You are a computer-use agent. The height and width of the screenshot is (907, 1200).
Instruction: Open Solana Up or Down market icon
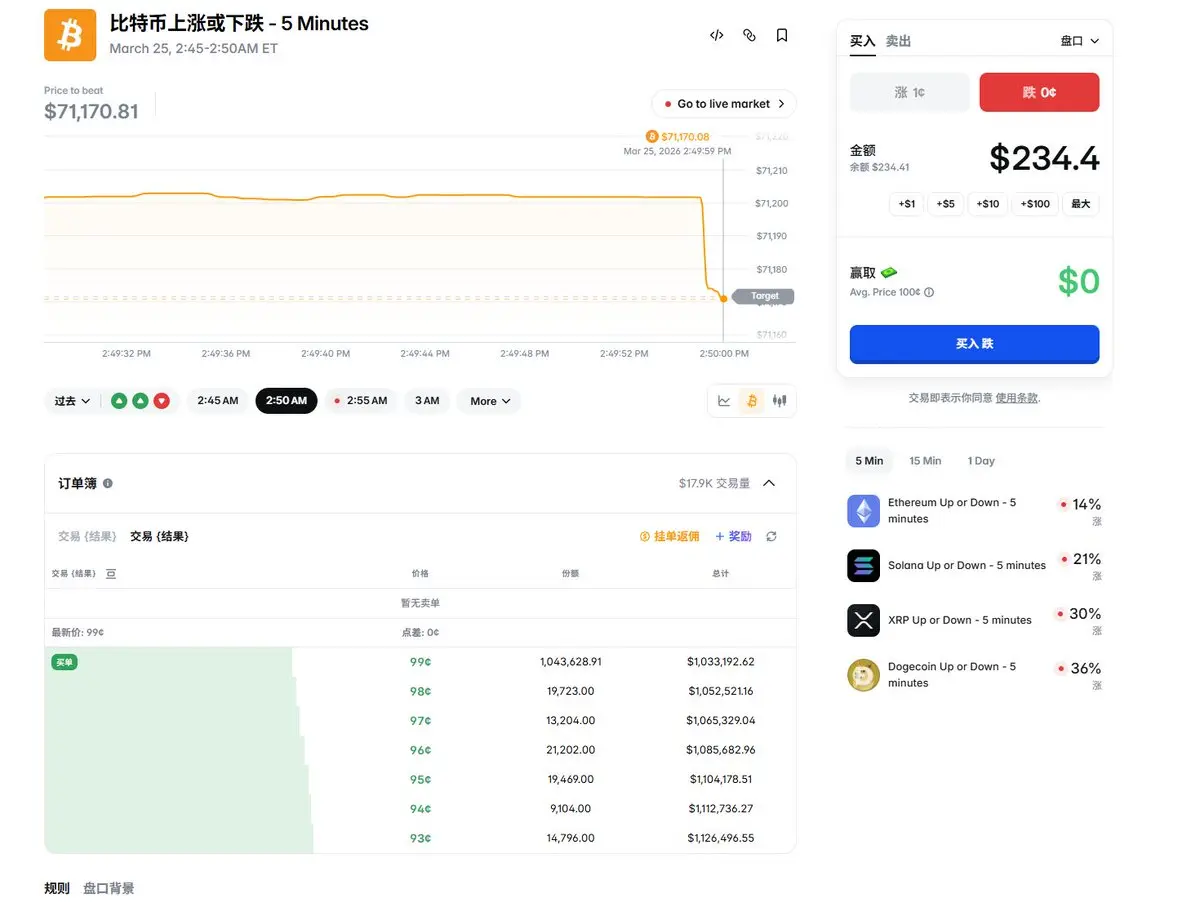[x=864, y=565]
